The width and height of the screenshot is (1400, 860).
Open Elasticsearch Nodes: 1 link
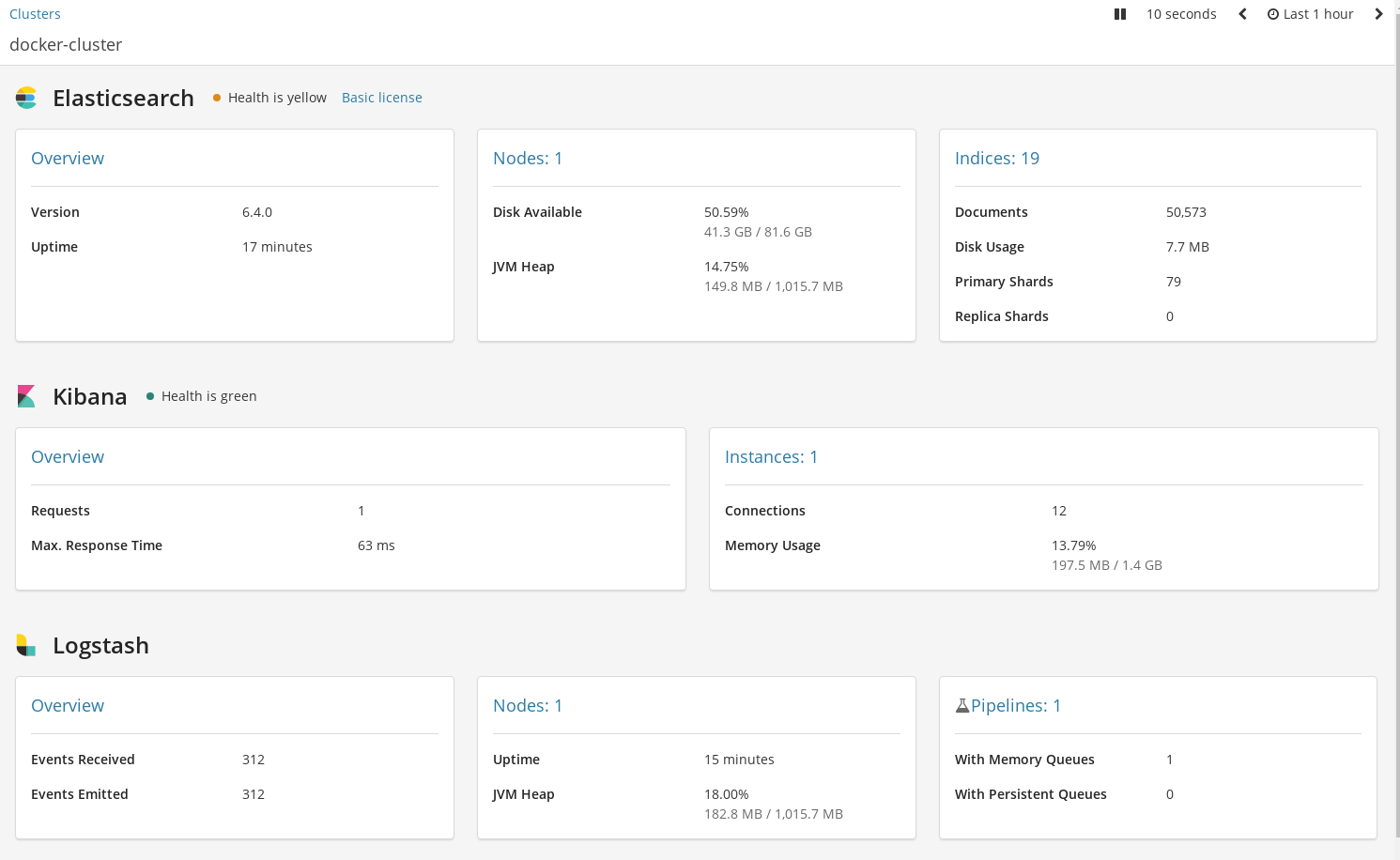click(x=528, y=159)
